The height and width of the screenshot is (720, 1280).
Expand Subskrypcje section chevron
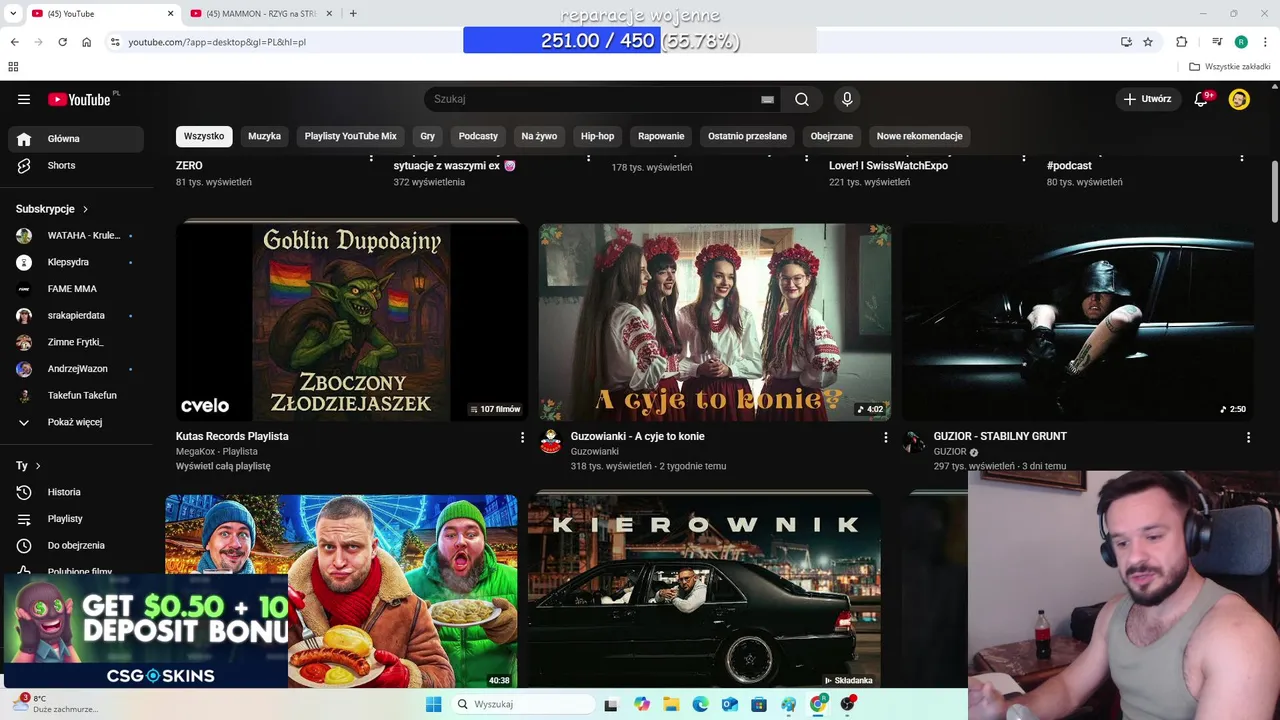click(85, 209)
